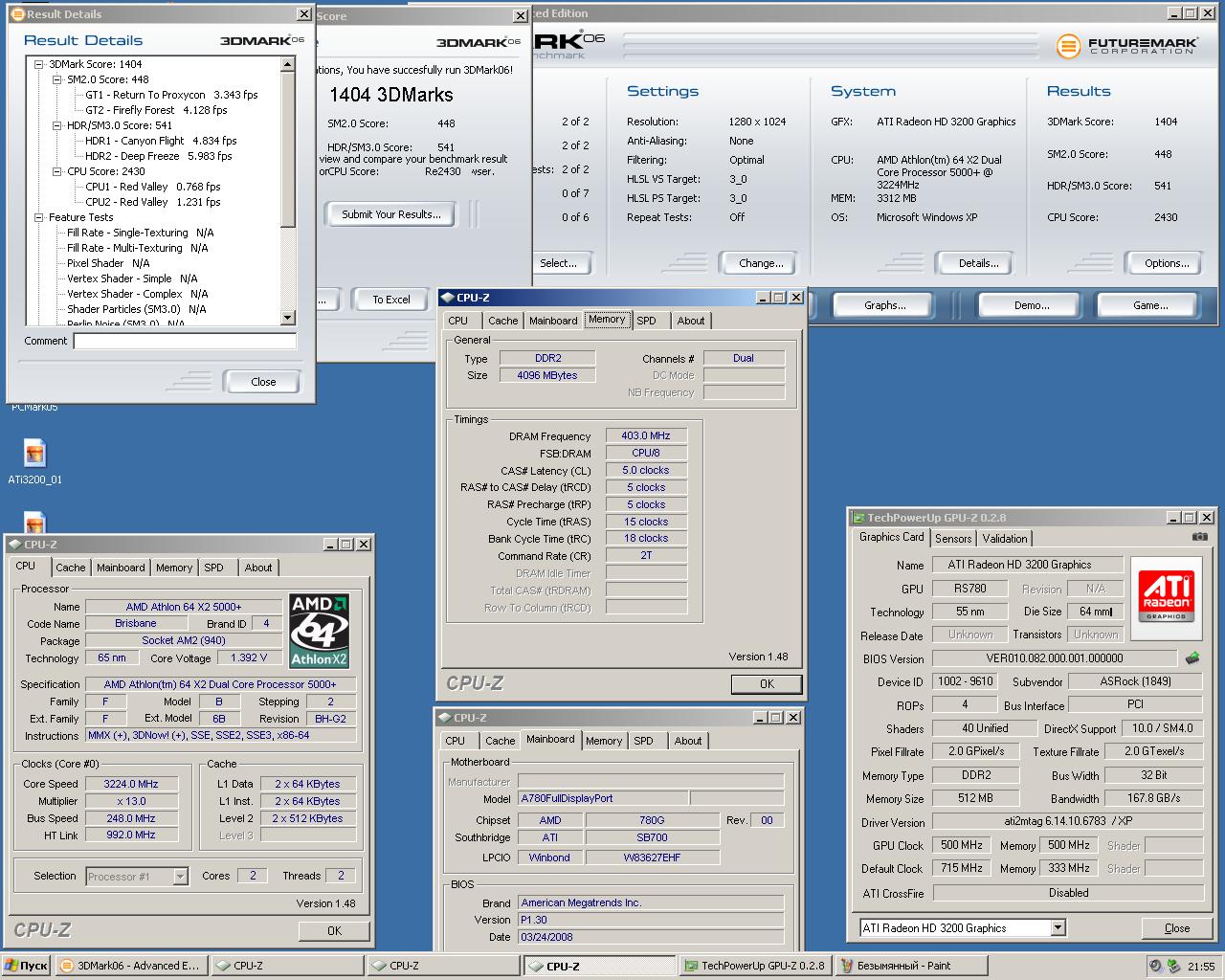1225x980 pixels.
Task: Switch to Validation tab in GPU-Z
Action: point(1005,539)
